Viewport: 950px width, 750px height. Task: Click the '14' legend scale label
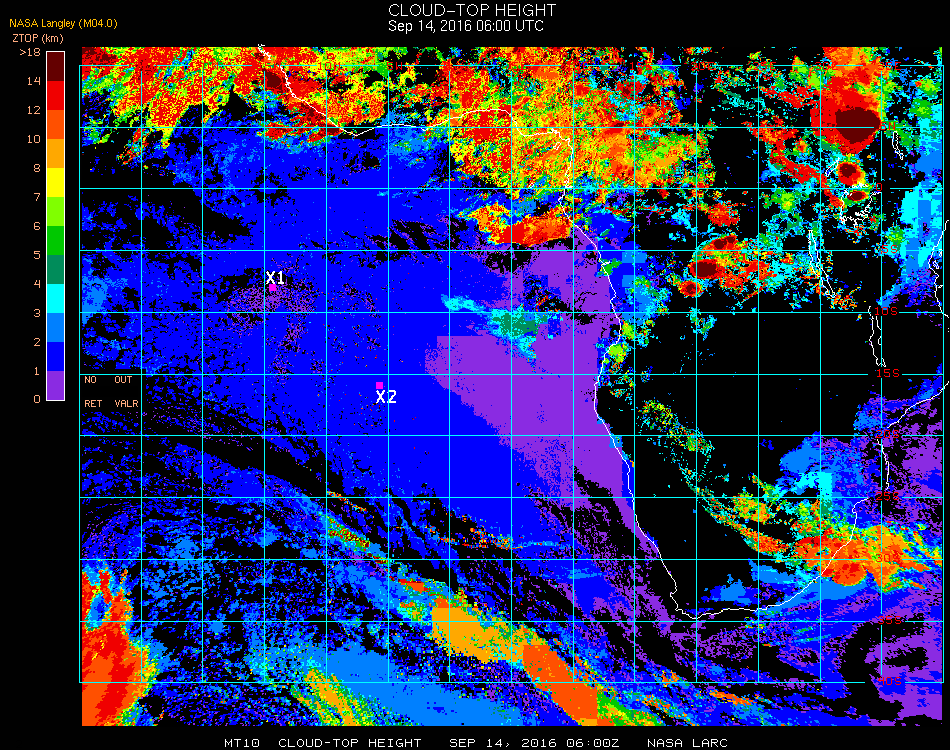pyautogui.click(x=34, y=81)
